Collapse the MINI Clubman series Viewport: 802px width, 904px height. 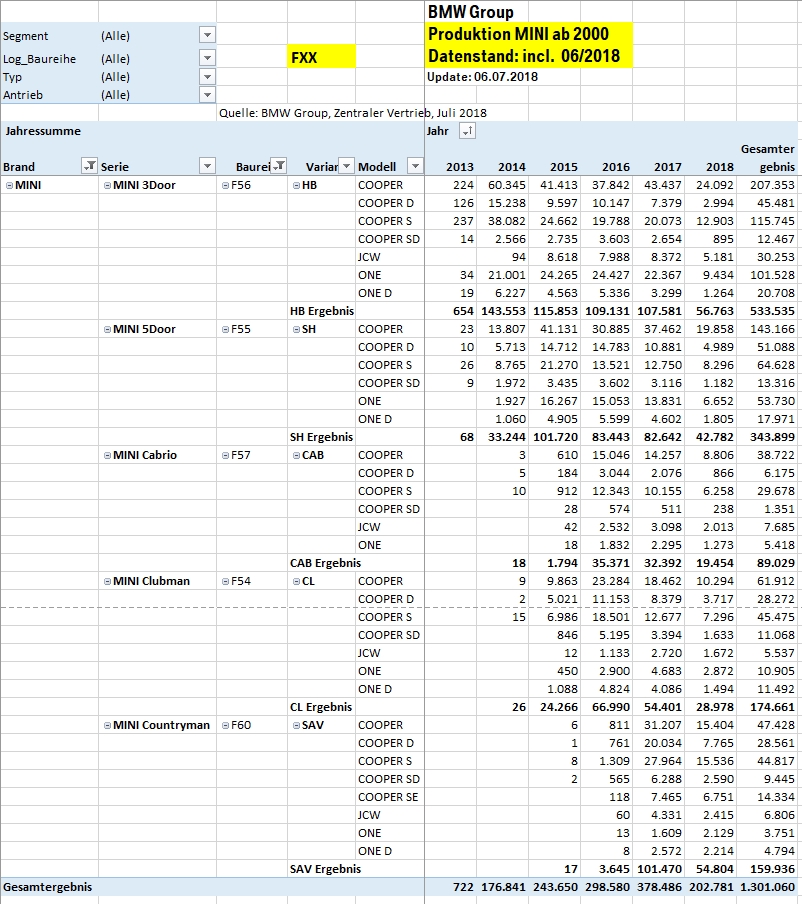pyautogui.click(x=107, y=582)
